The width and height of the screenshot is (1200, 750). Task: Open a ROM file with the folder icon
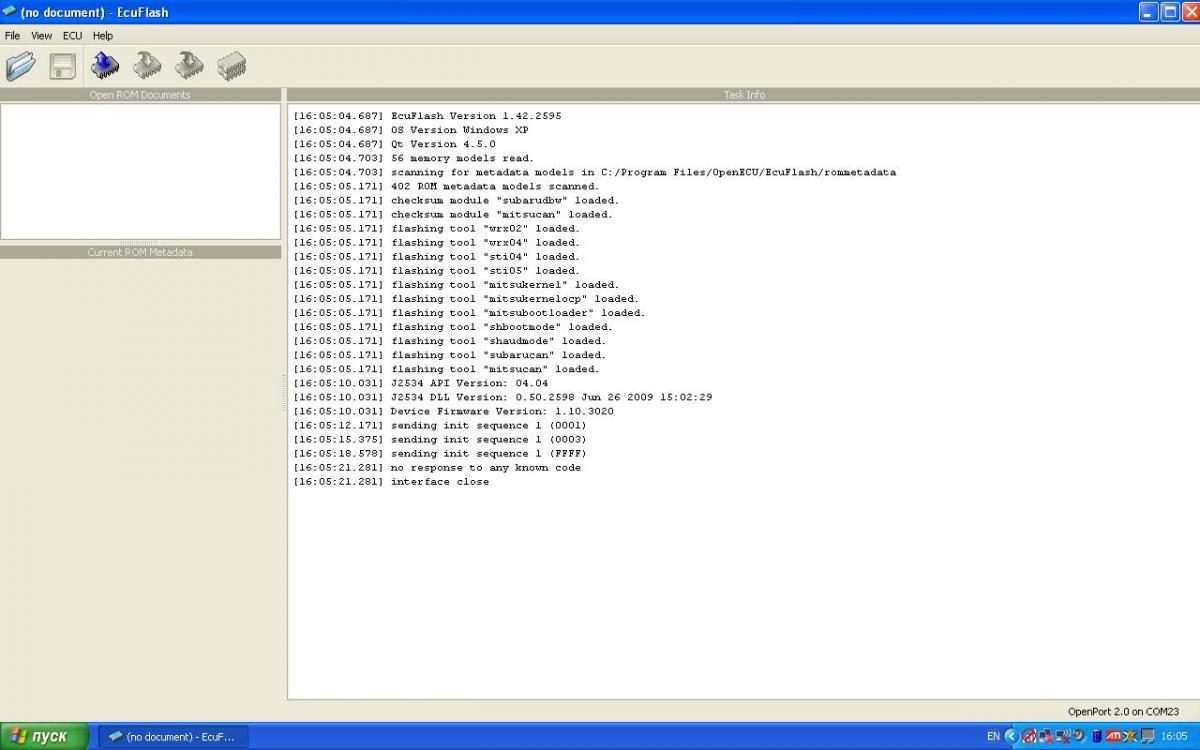(x=21, y=67)
